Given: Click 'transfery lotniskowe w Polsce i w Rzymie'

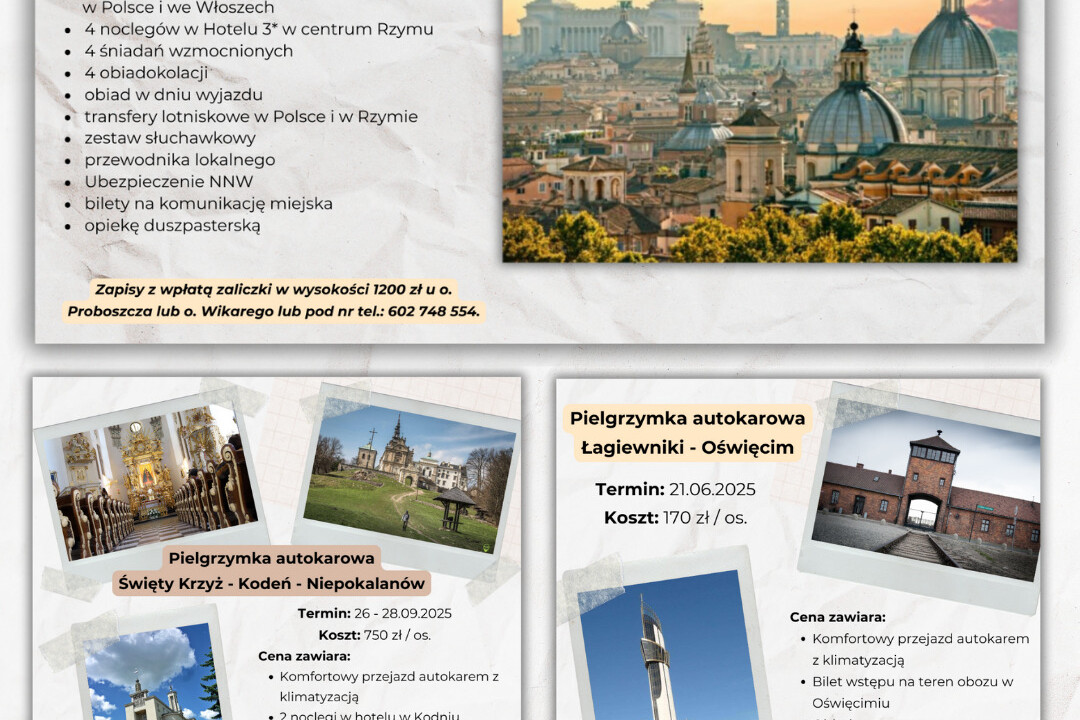Looking at the screenshot, I should point(251,117).
